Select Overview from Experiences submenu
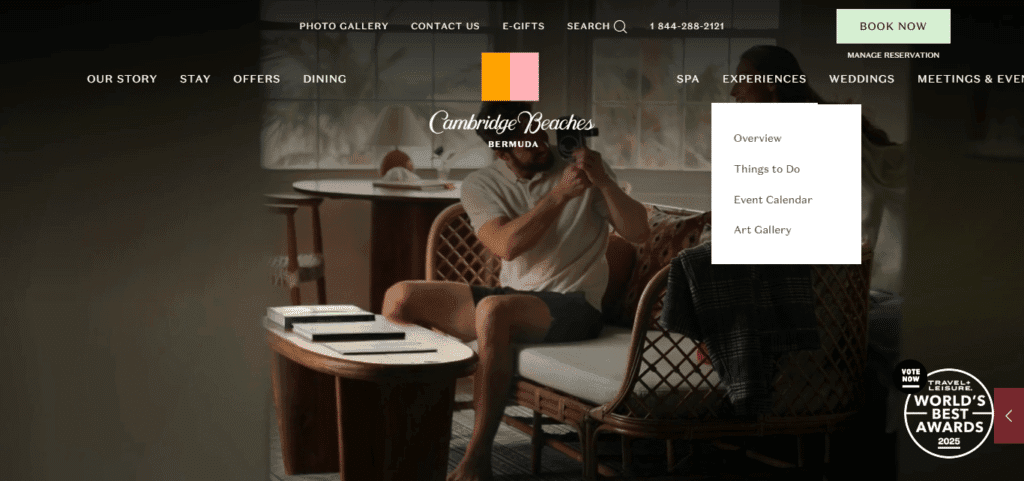The image size is (1024, 481). [757, 138]
